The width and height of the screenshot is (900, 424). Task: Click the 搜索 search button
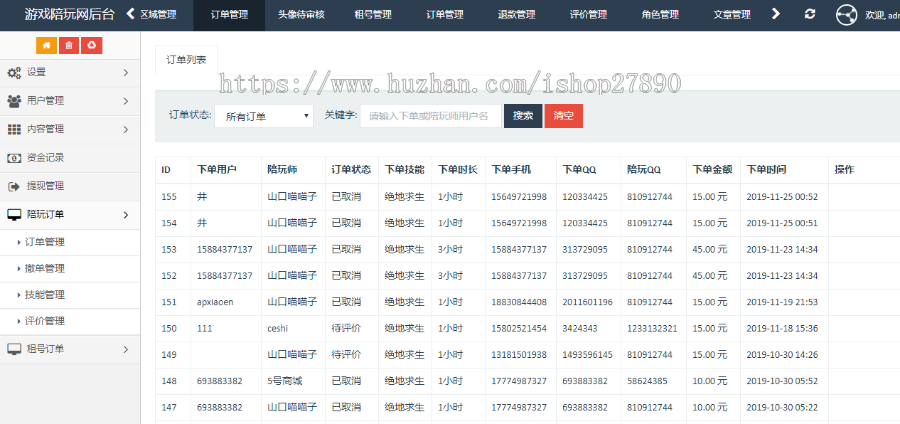click(523, 116)
